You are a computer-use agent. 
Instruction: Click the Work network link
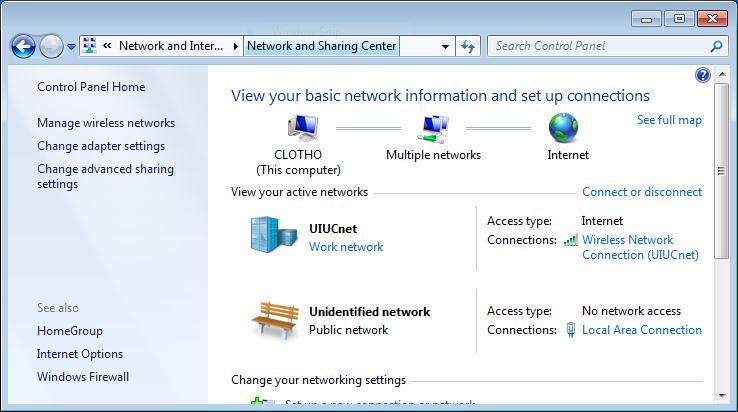tap(346, 247)
